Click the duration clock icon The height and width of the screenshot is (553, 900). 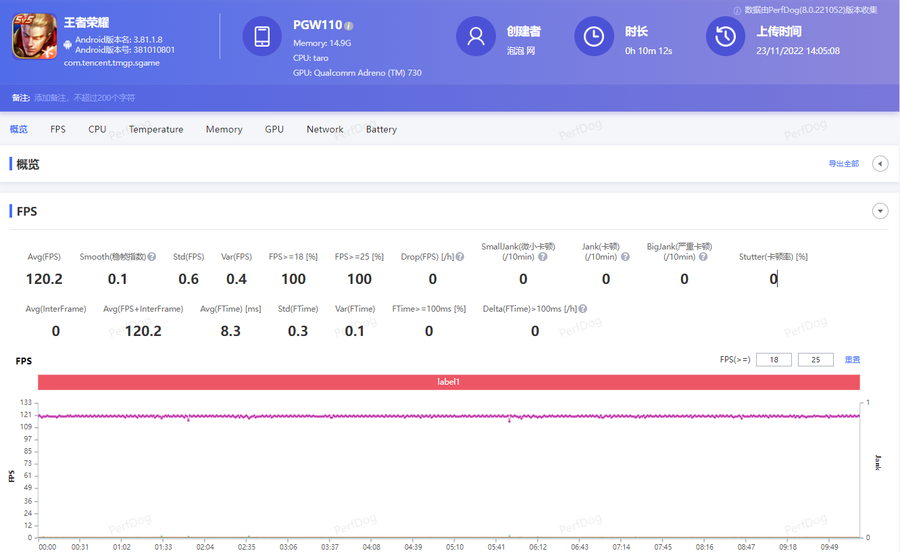(594, 37)
